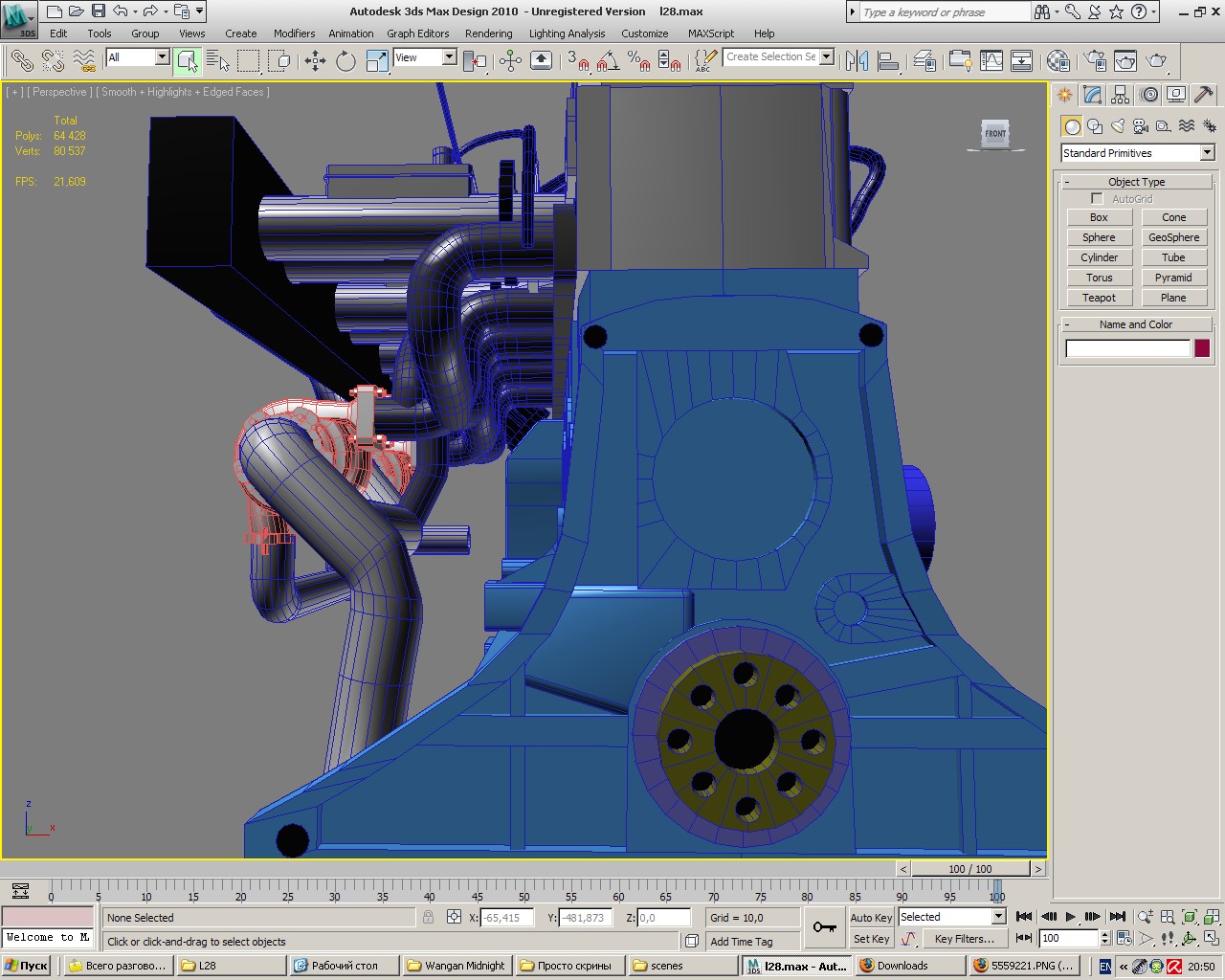The width and height of the screenshot is (1225, 980).
Task: Switch to the Modify command panel
Action: pyautogui.click(x=1092, y=95)
